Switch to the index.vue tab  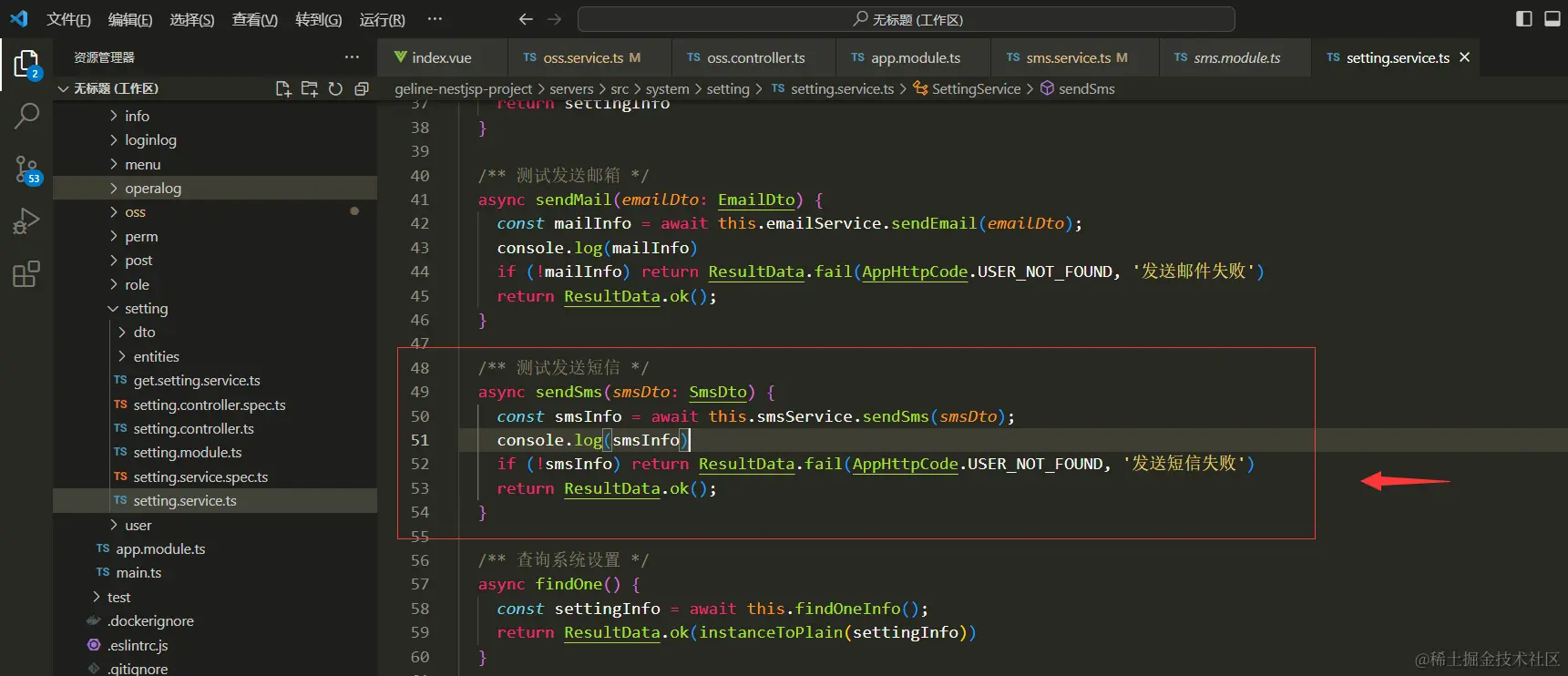pos(442,57)
